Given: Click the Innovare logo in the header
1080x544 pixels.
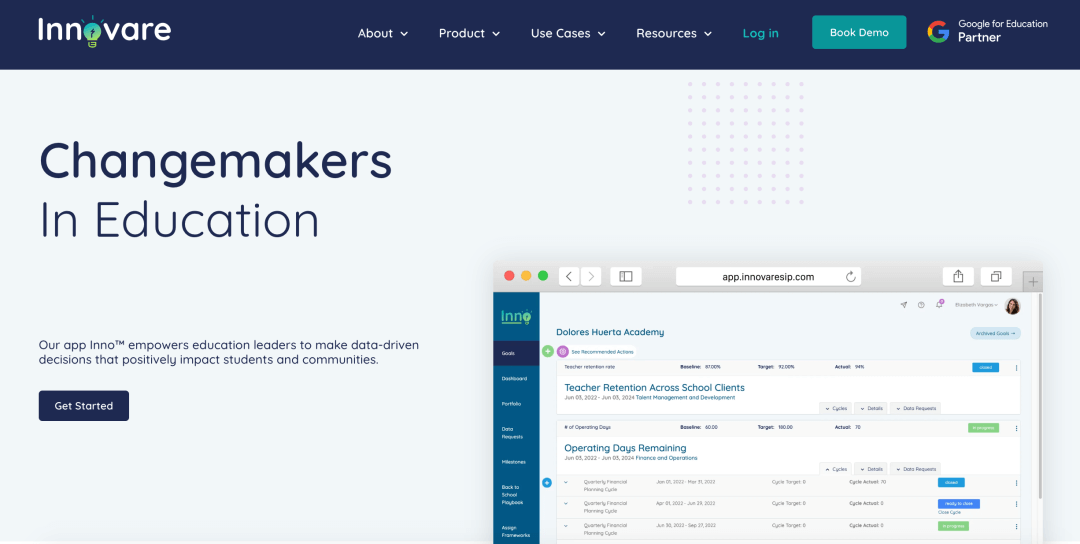Looking at the screenshot, I should [105, 32].
